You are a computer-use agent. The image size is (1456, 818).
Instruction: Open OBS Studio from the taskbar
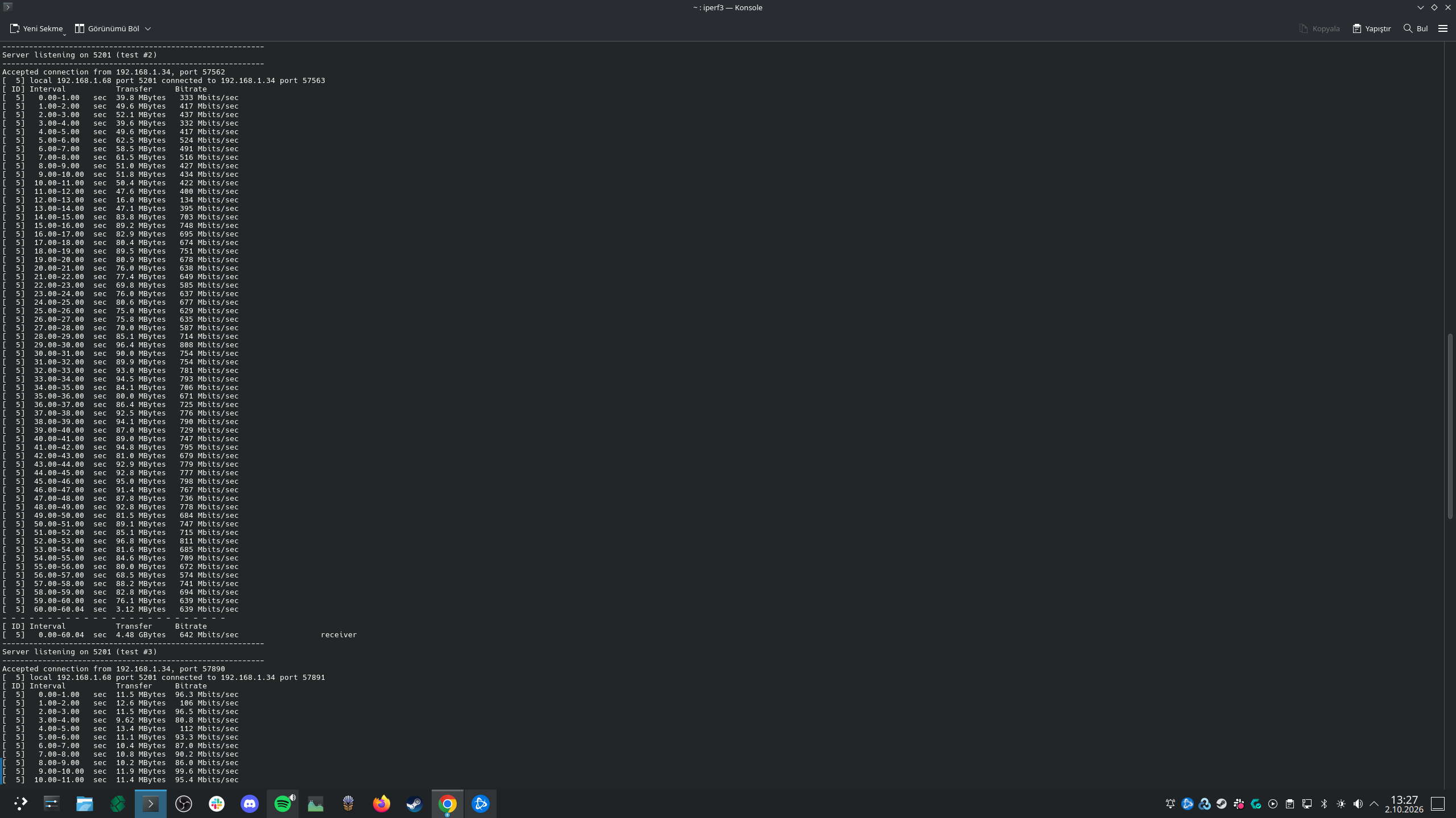pos(184,803)
